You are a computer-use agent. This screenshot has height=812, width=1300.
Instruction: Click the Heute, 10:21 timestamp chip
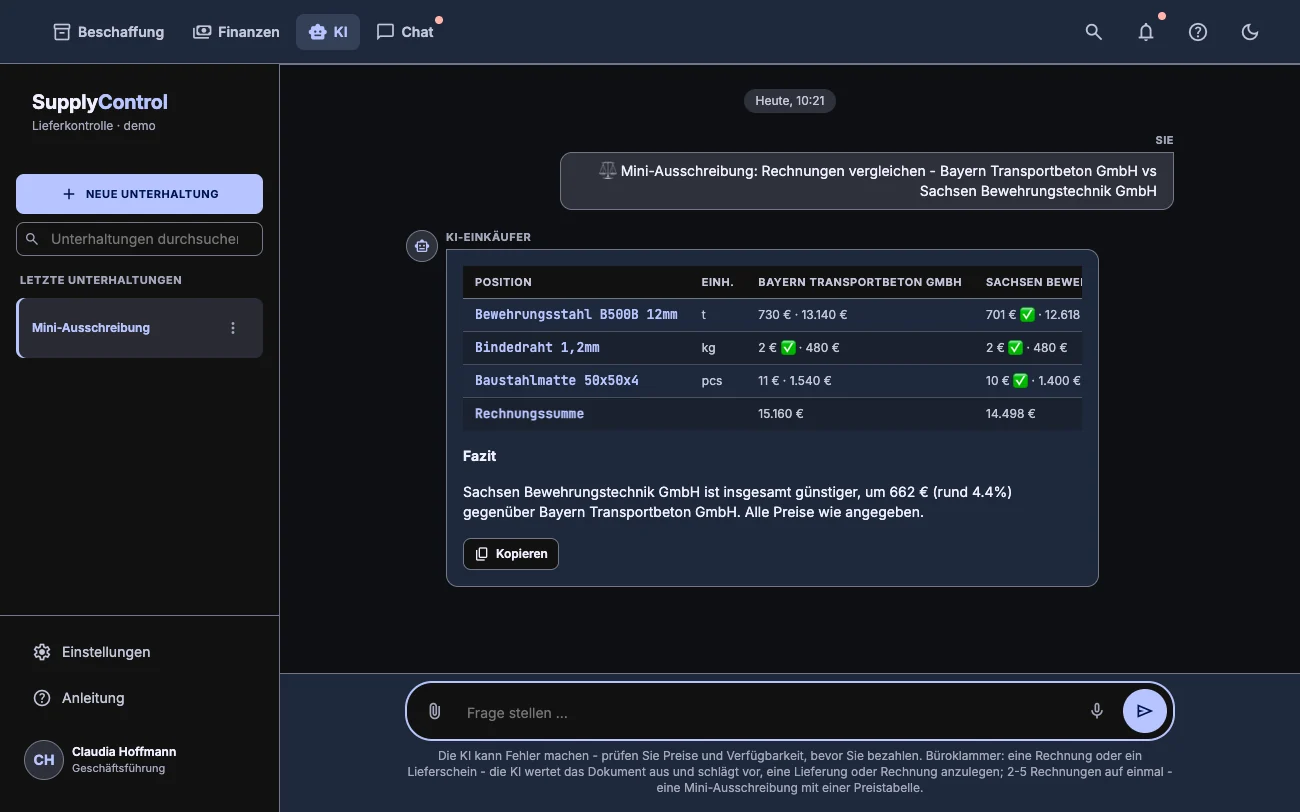[x=790, y=101]
